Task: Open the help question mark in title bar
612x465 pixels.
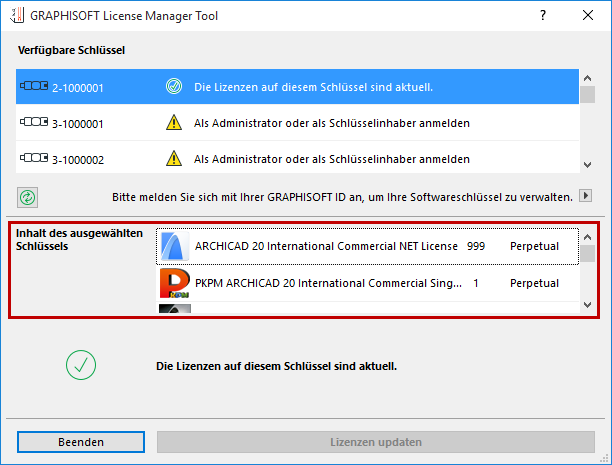Action: click(x=542, y=16)
